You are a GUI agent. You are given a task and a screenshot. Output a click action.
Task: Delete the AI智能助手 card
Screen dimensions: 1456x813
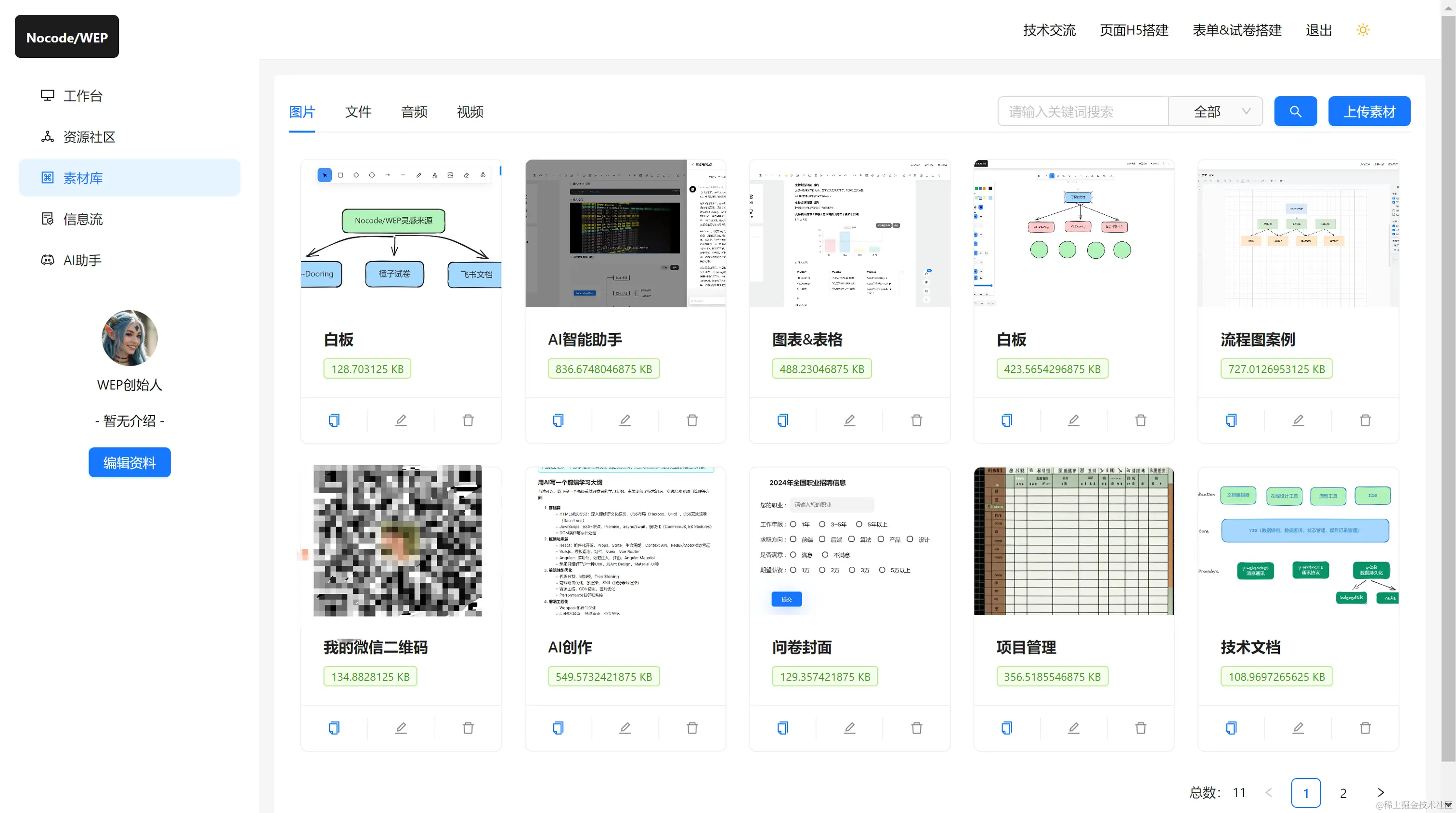pos(692,420)
